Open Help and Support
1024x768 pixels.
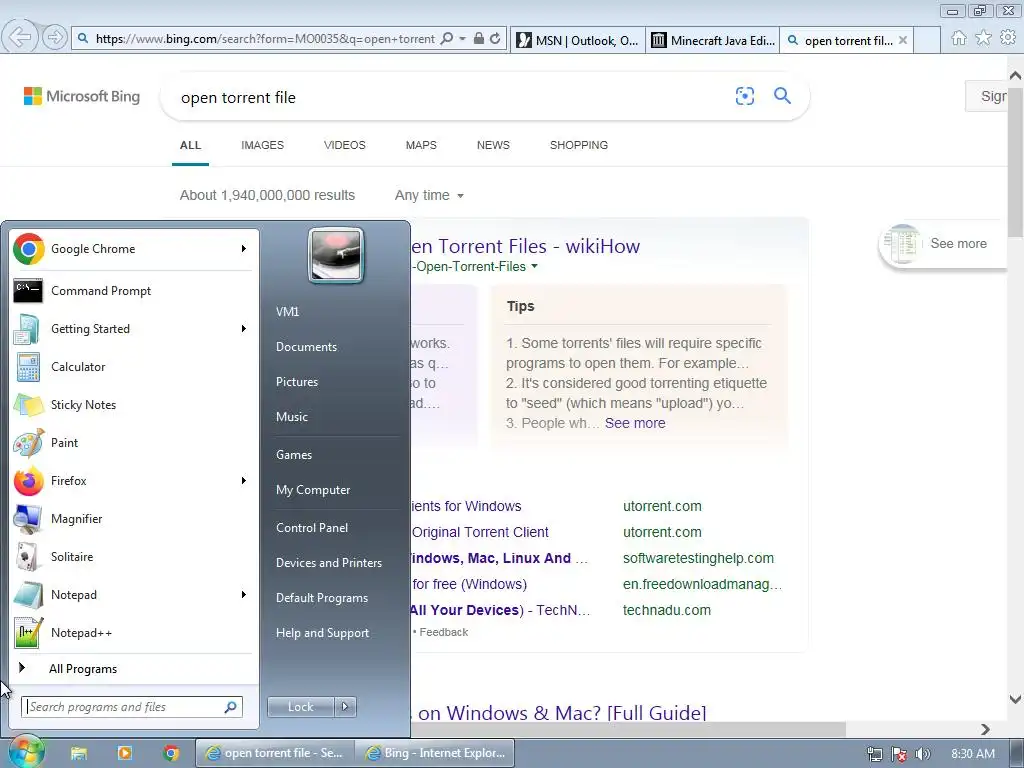click(322, 633)
